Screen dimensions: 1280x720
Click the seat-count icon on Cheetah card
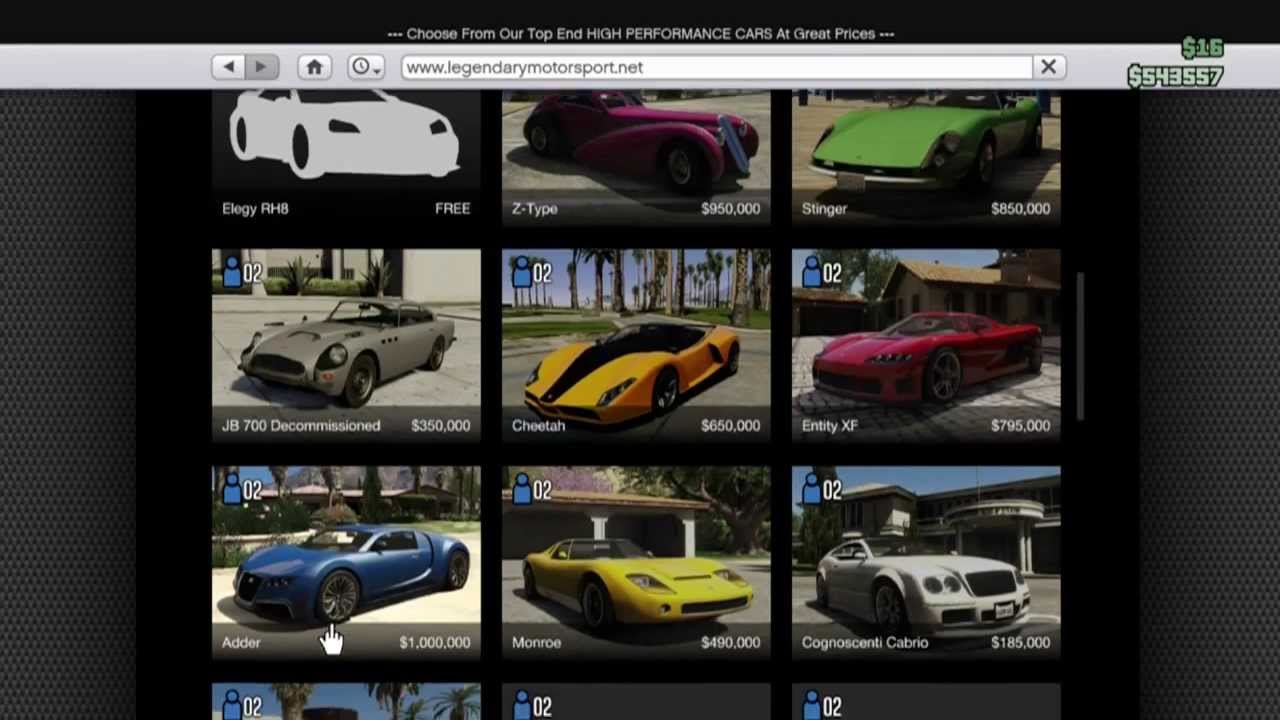click(531, 273)
